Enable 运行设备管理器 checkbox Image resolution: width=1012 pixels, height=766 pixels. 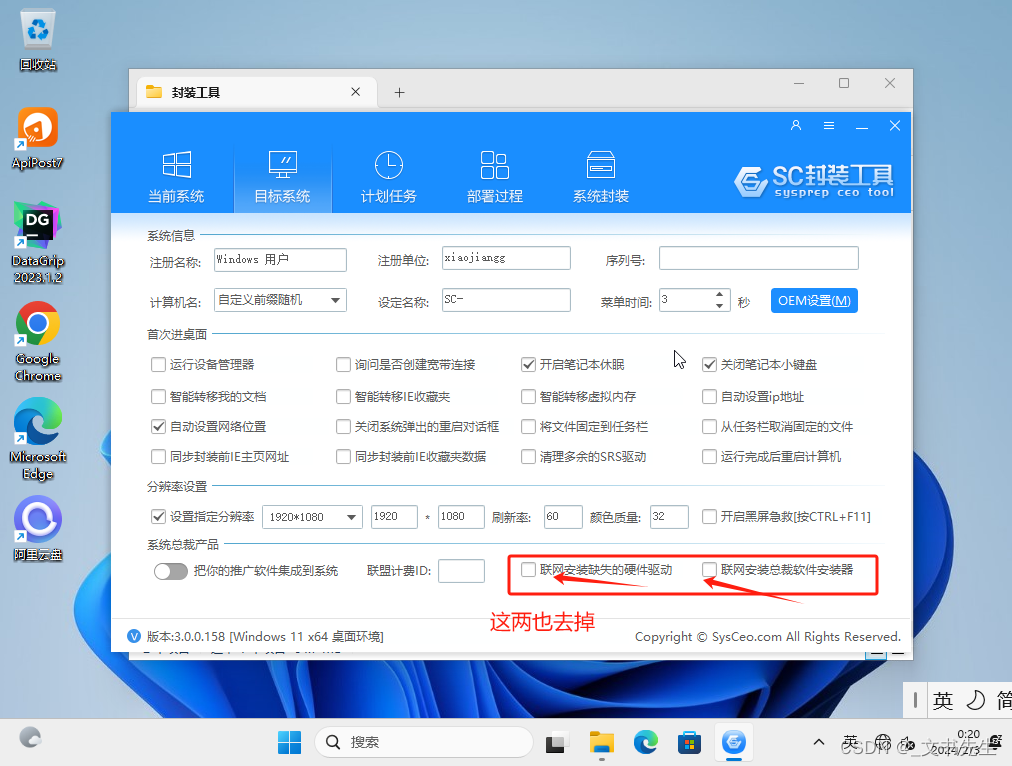coord(158,365)
